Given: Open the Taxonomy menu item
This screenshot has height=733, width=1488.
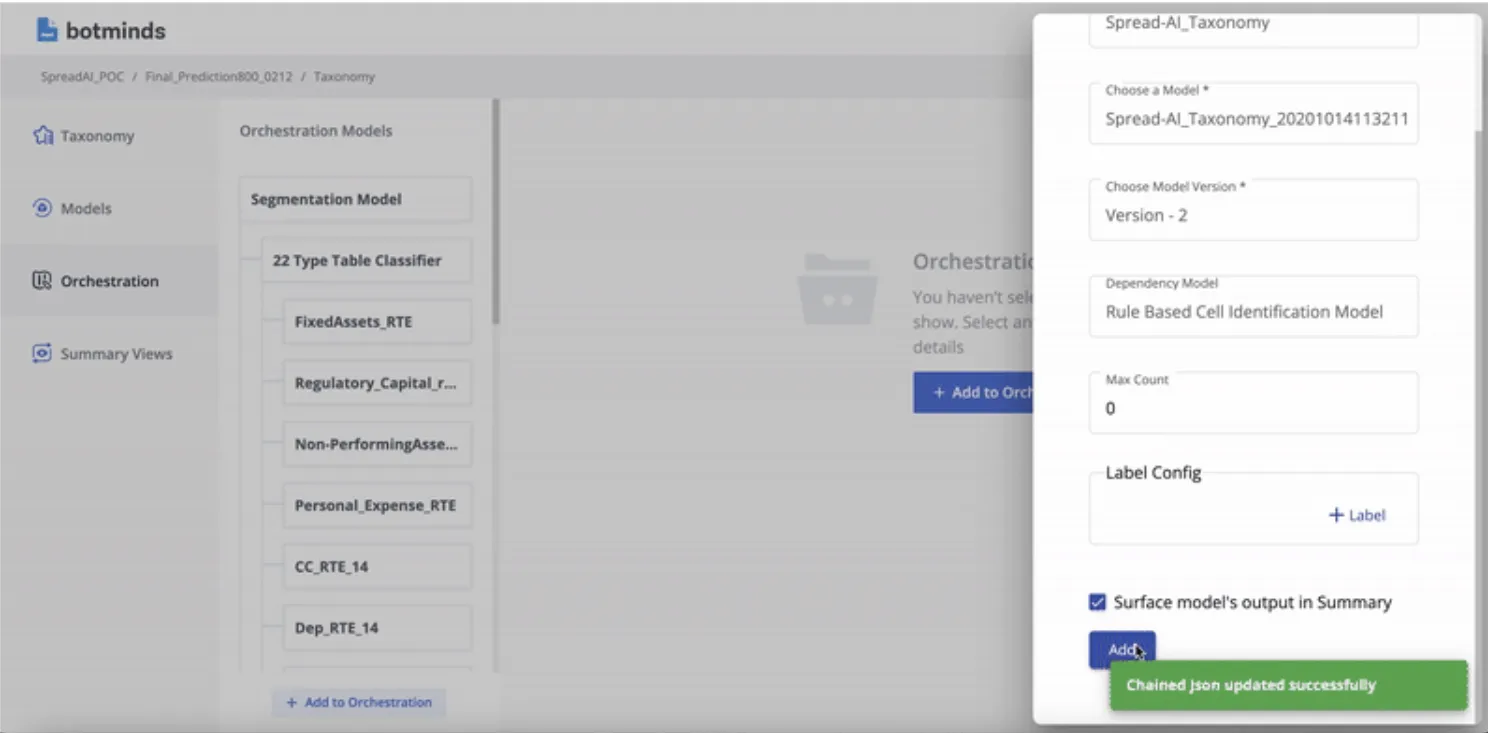Looking at the screenshot, I should (108, 136).
